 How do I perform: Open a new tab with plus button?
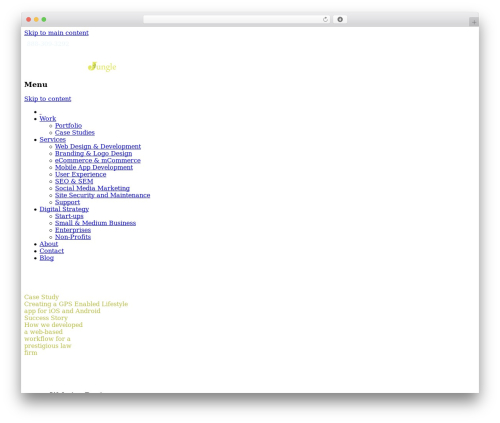point(474,22)
